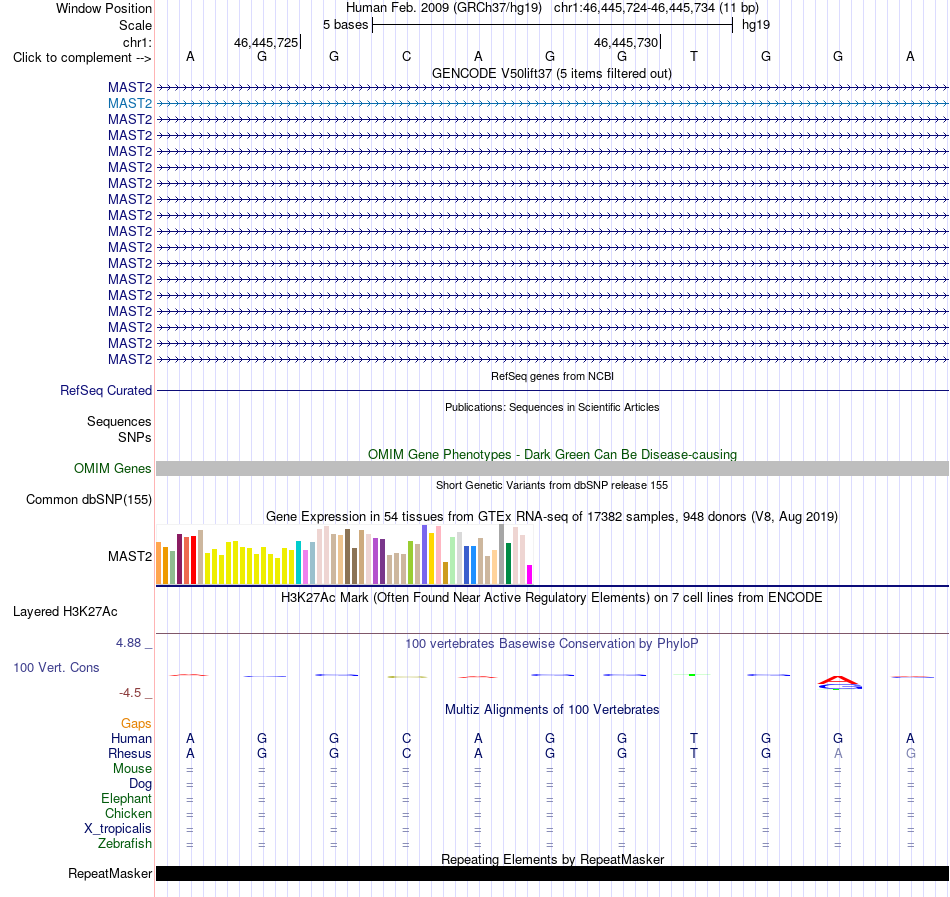Click the RepeatMasker track label

[110, 873]
